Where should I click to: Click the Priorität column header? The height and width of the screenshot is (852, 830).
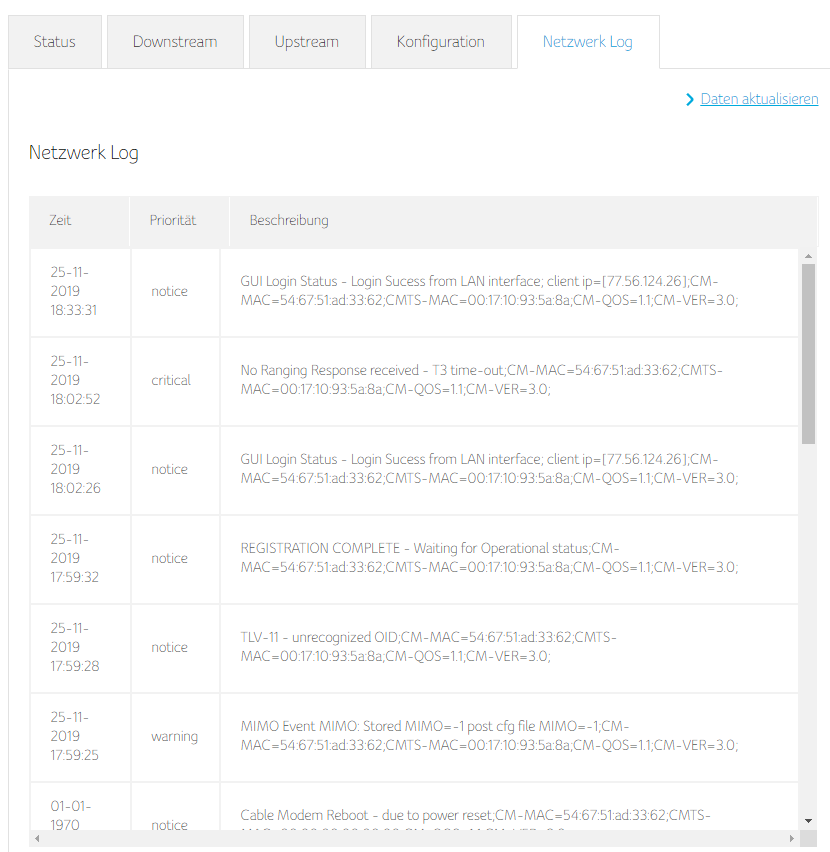[x=173, y=220]
